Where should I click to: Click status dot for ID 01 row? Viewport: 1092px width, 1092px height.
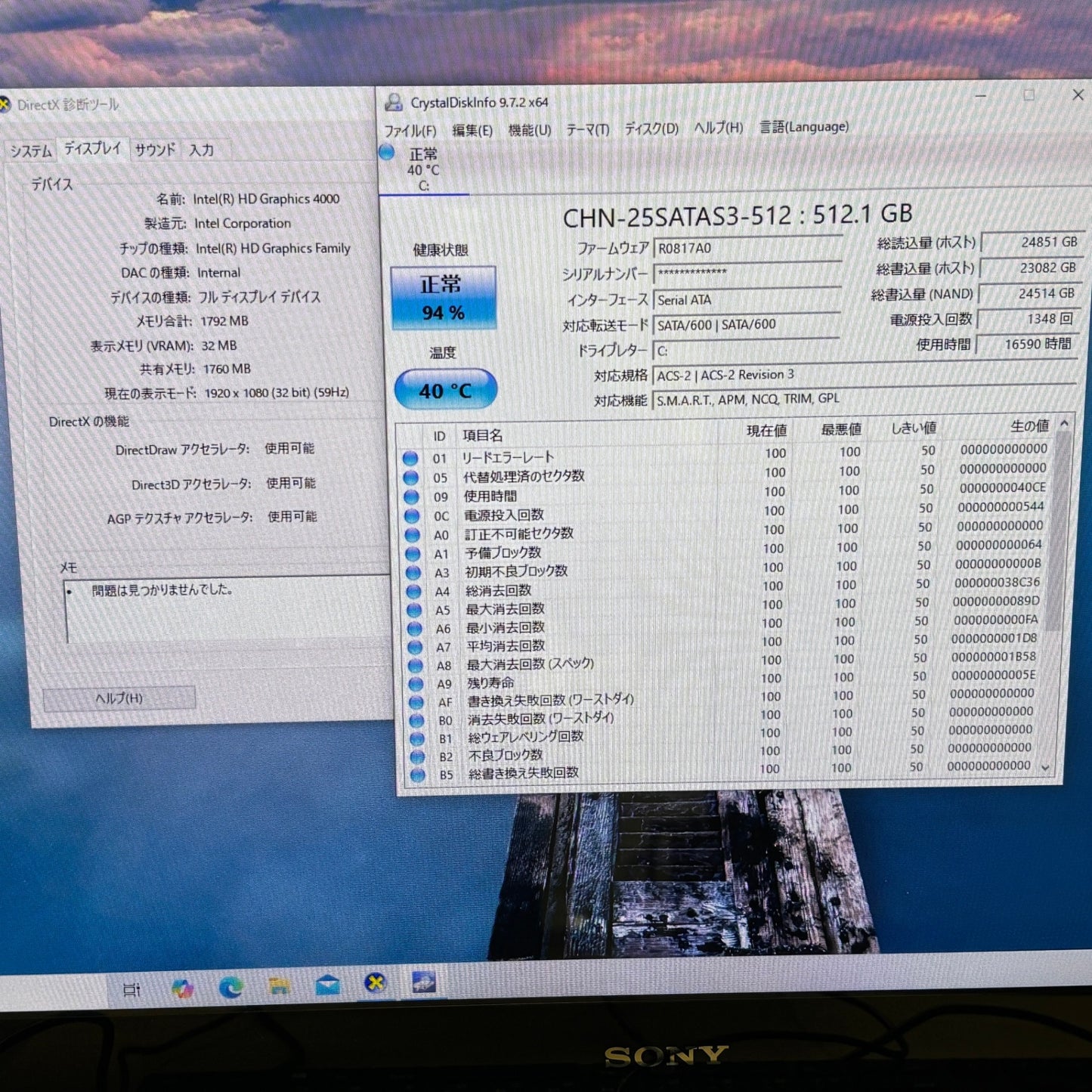410,459
